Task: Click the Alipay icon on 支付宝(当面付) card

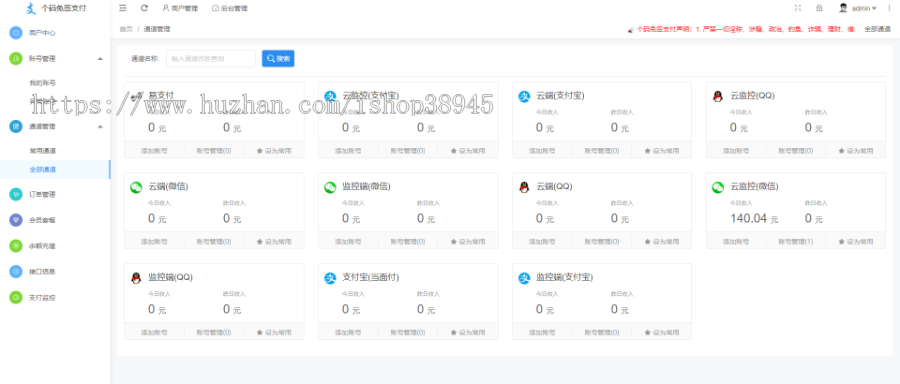Action: click(330, 278)
